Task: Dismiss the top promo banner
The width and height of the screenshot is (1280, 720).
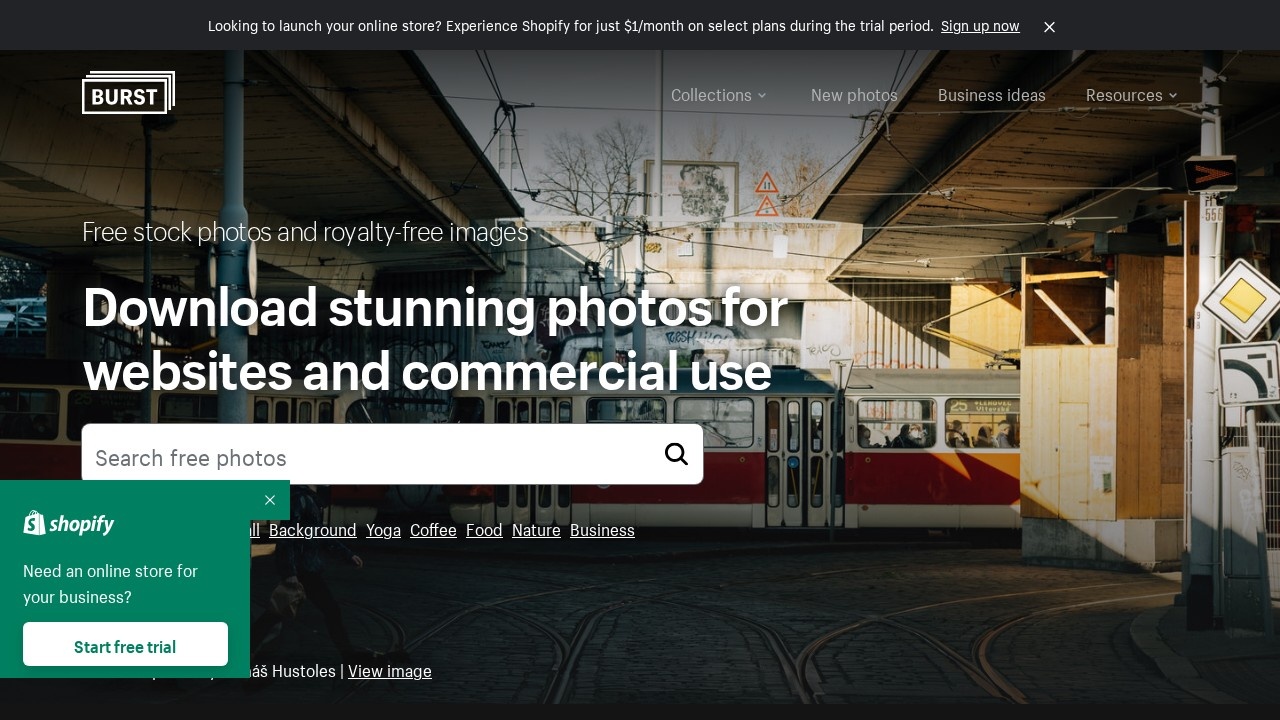Action: pos(1049,27)
